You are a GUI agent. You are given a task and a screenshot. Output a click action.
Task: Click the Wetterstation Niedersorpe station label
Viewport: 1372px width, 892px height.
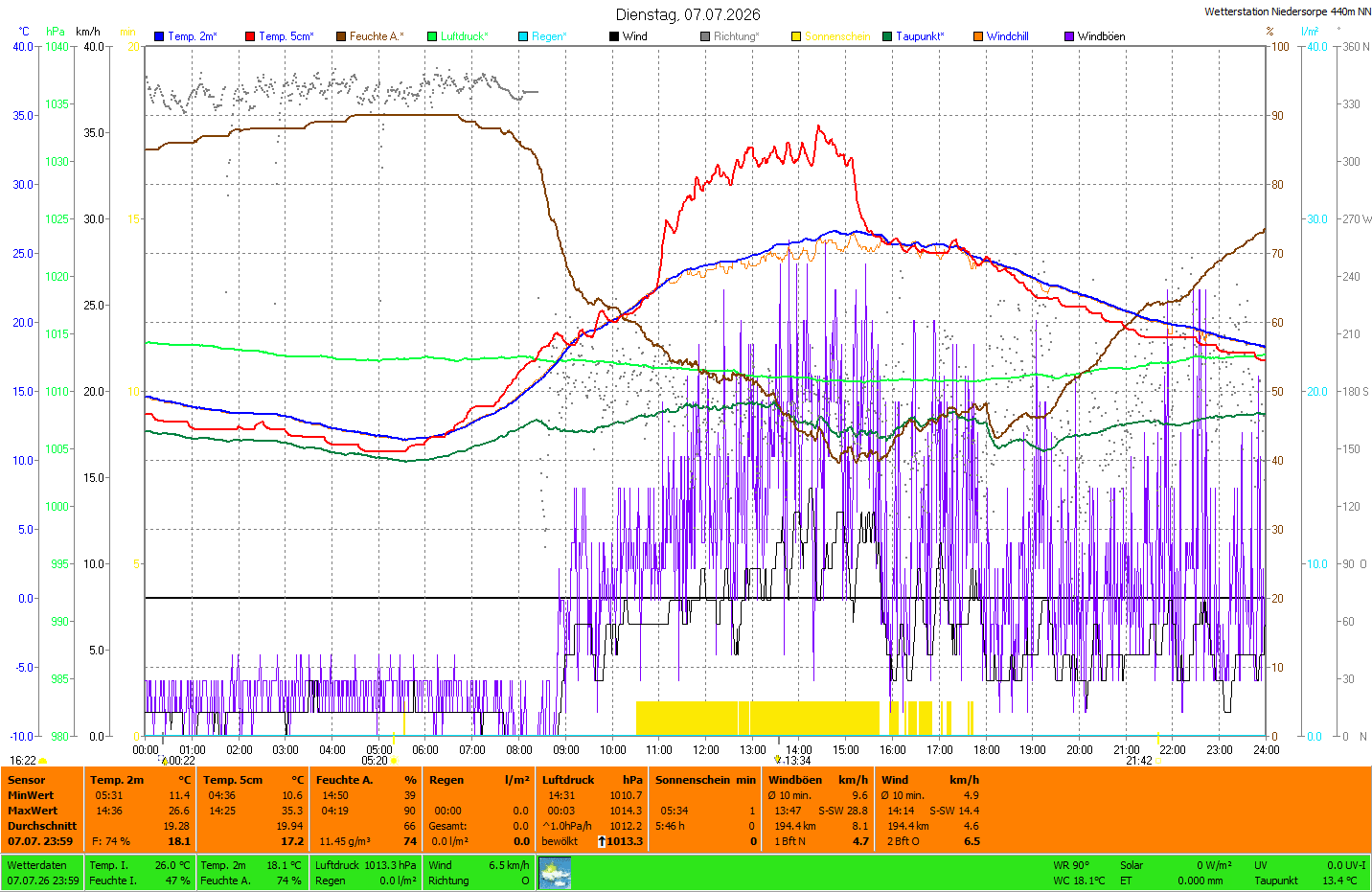(x=1288, y=11)
